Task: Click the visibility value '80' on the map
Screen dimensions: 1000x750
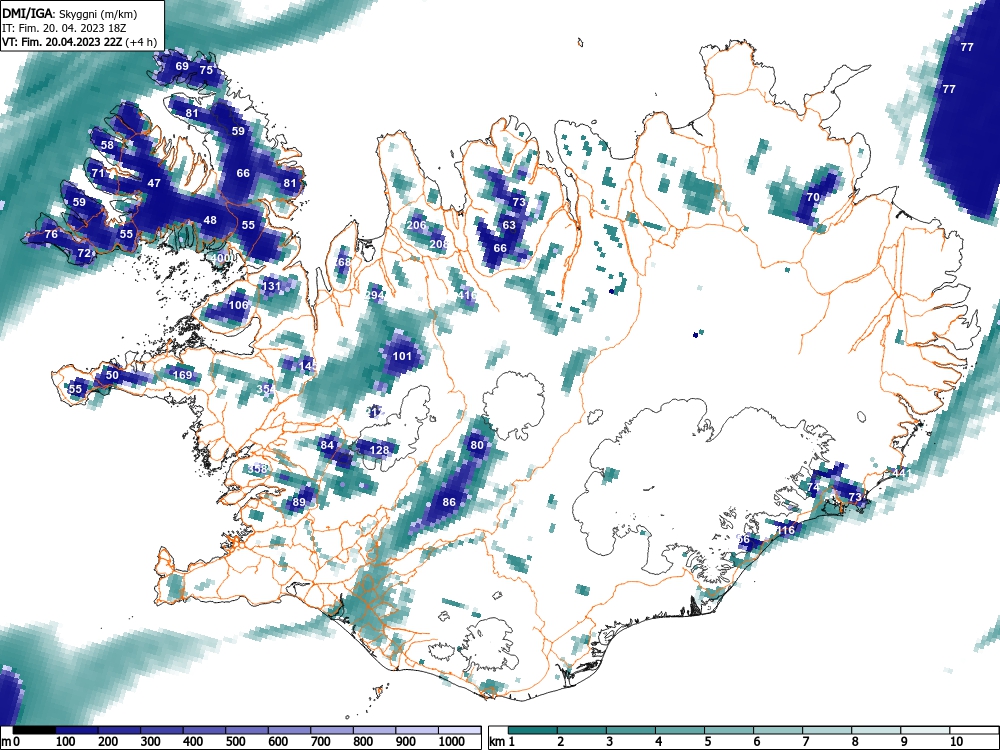Action: (x=477, y=445)
